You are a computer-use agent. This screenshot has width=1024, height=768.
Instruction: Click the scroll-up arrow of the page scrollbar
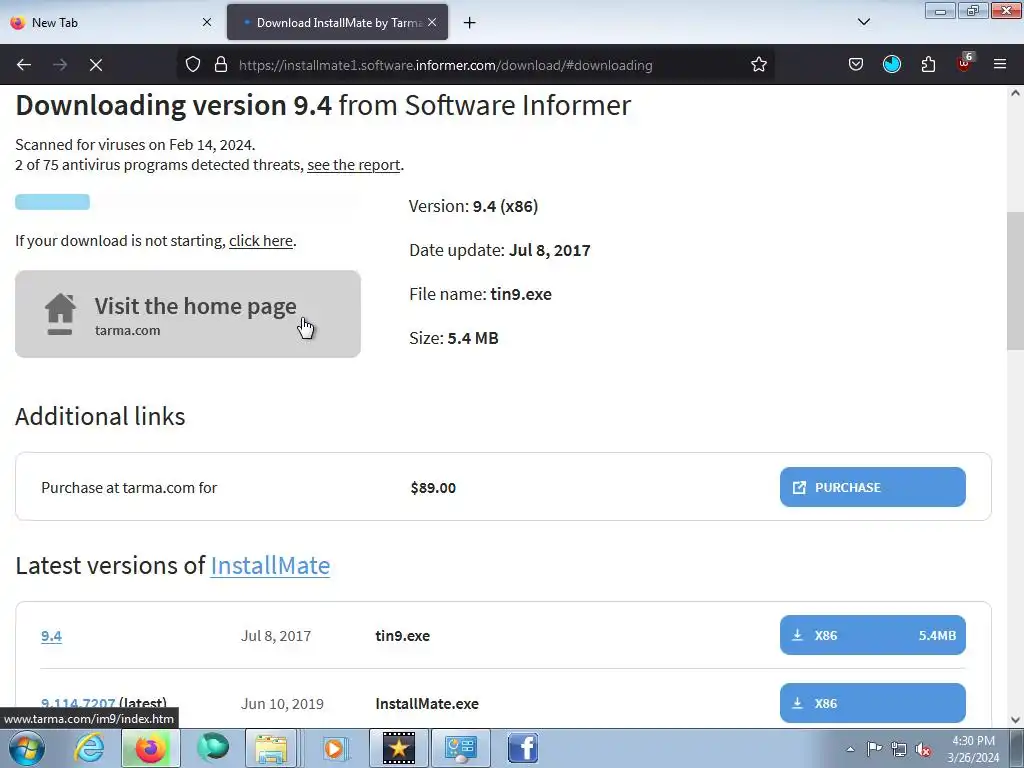click(1015, 93)
